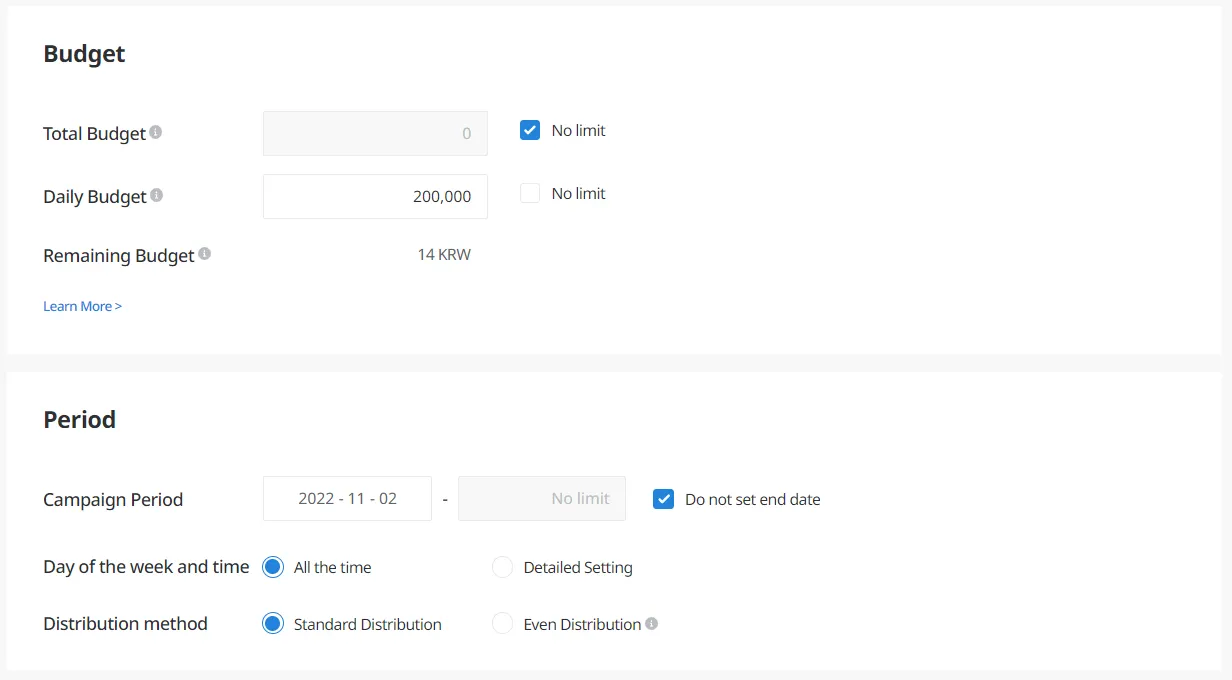Image resolution: width=1232 pixels, height=680 pixels.
Task: Uncheck the Total Budget No limit checkbox
Action: [530, 130]
